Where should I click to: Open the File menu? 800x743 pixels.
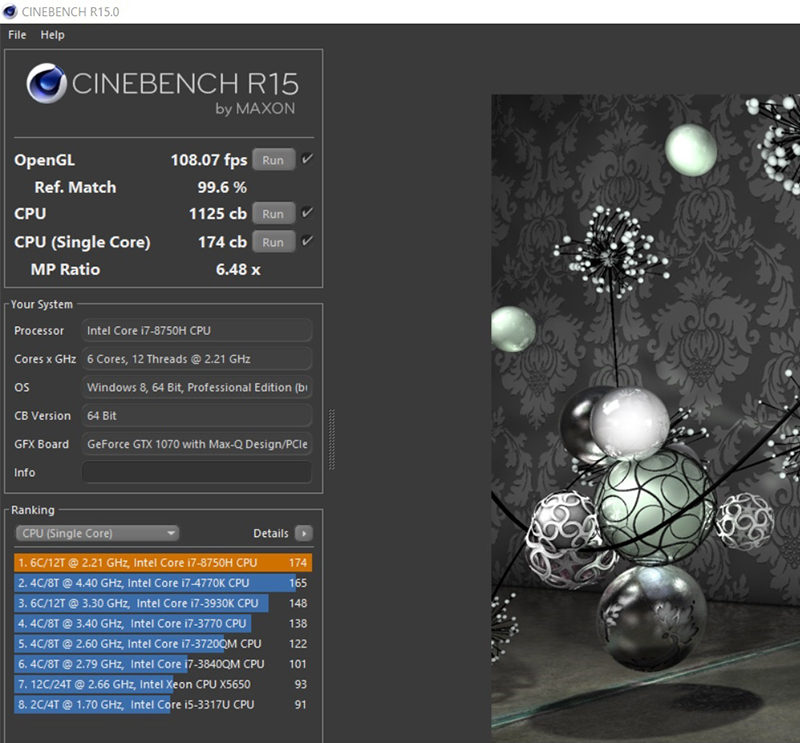[17, 35]
